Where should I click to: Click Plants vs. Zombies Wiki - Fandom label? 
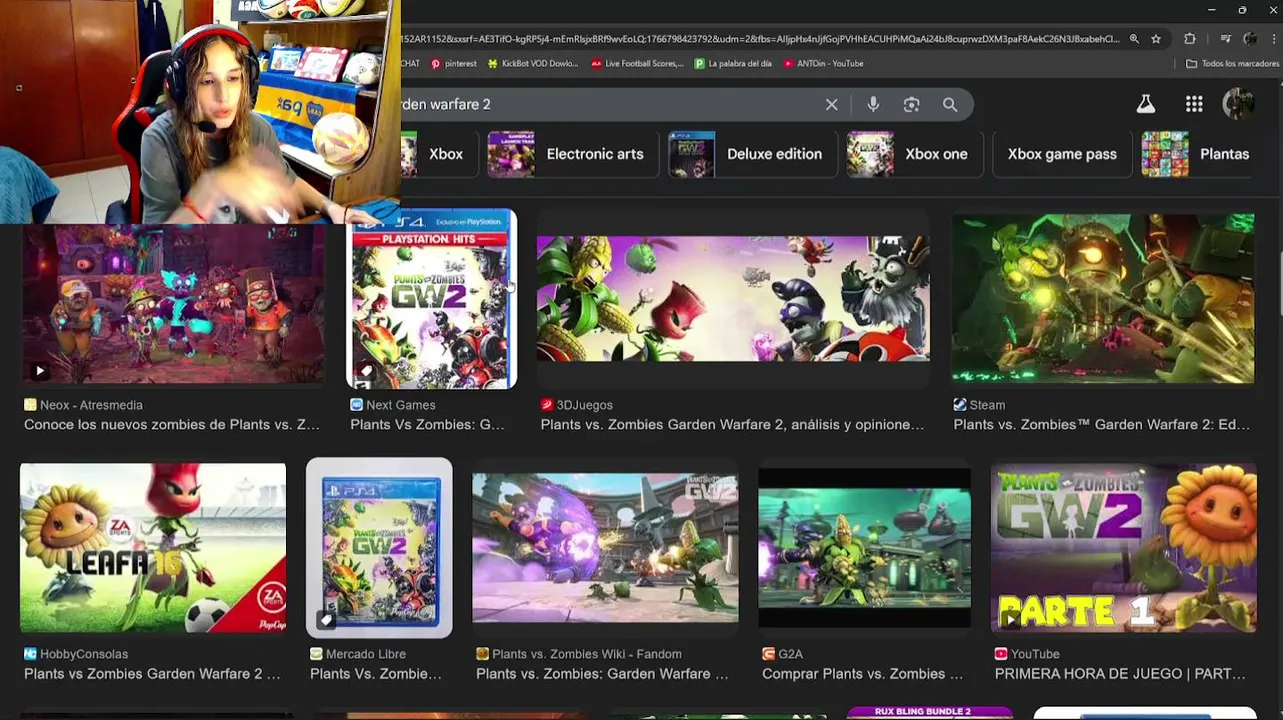(578, 654)
